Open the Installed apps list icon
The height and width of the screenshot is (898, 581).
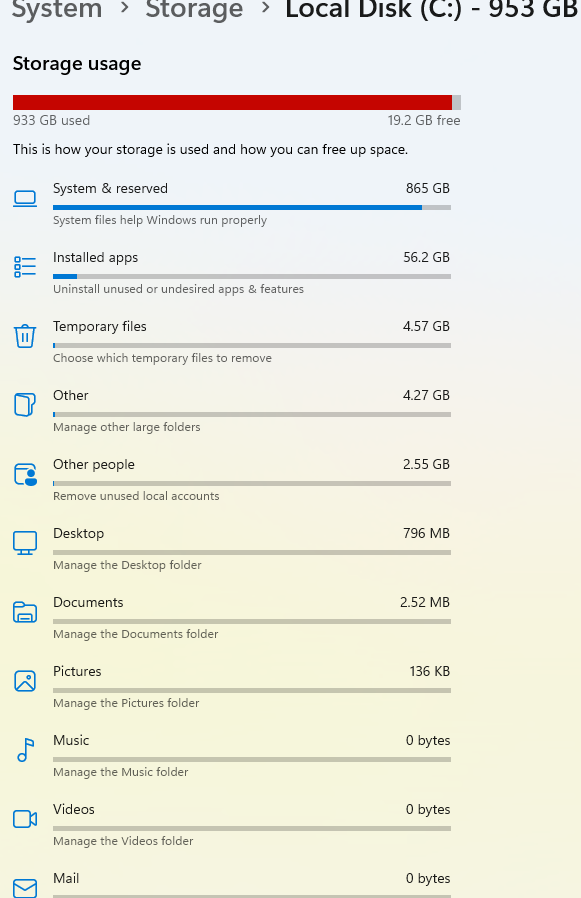coord(25,267)
